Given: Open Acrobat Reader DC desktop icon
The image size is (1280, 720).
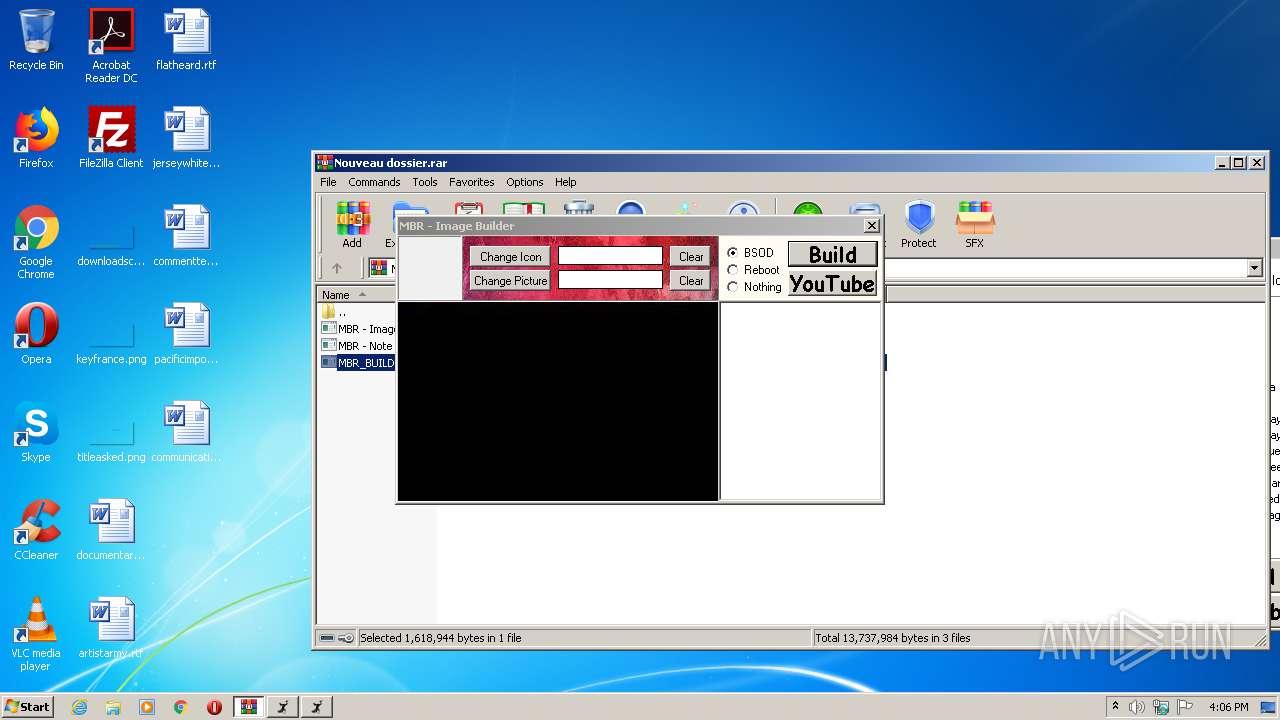Looking at the screenshot, I should 111,46.
